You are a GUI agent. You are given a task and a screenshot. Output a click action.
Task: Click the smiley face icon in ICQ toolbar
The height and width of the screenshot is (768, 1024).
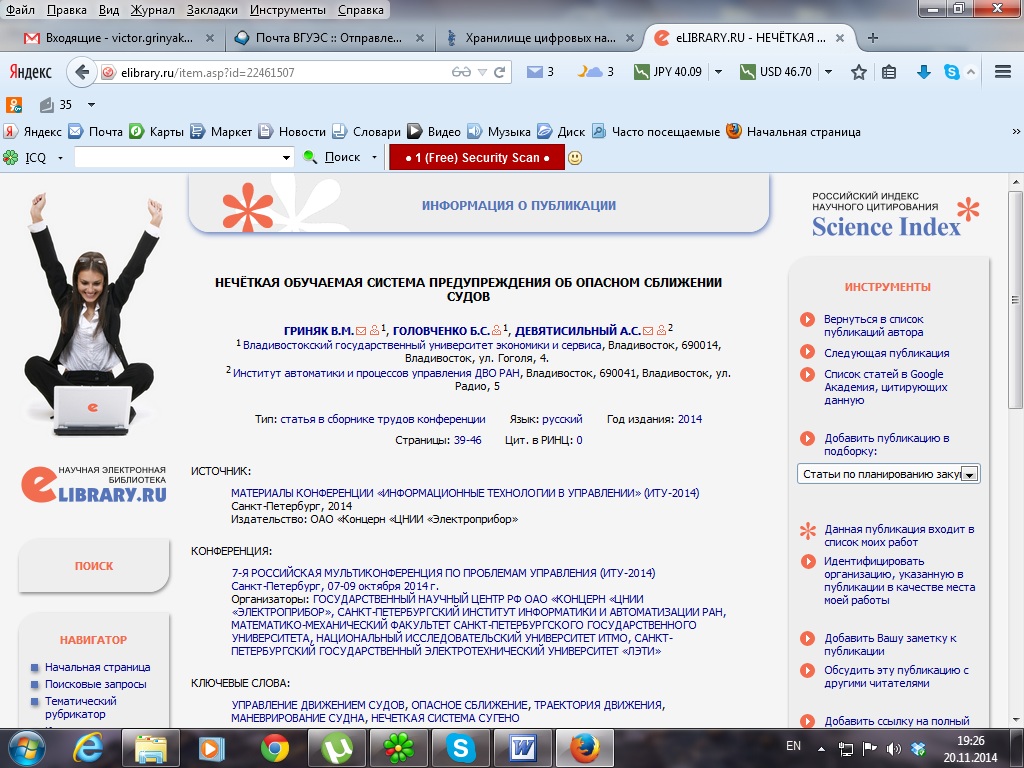(575, 158)
